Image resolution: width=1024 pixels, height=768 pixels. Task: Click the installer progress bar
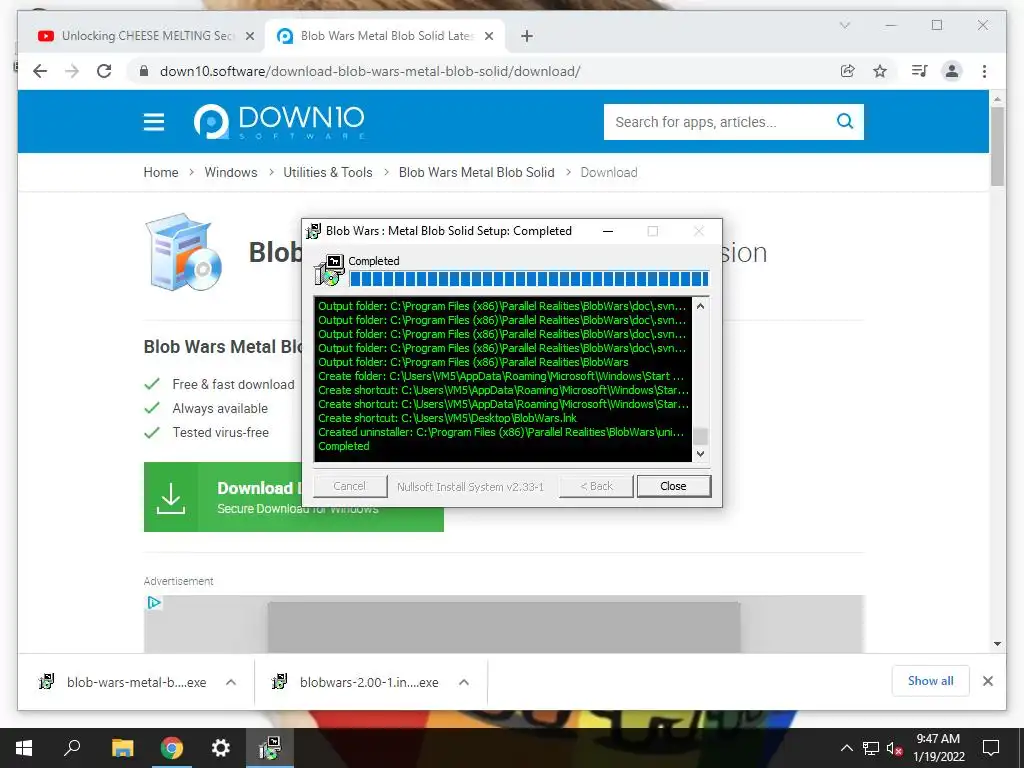[x=529, y=279]
